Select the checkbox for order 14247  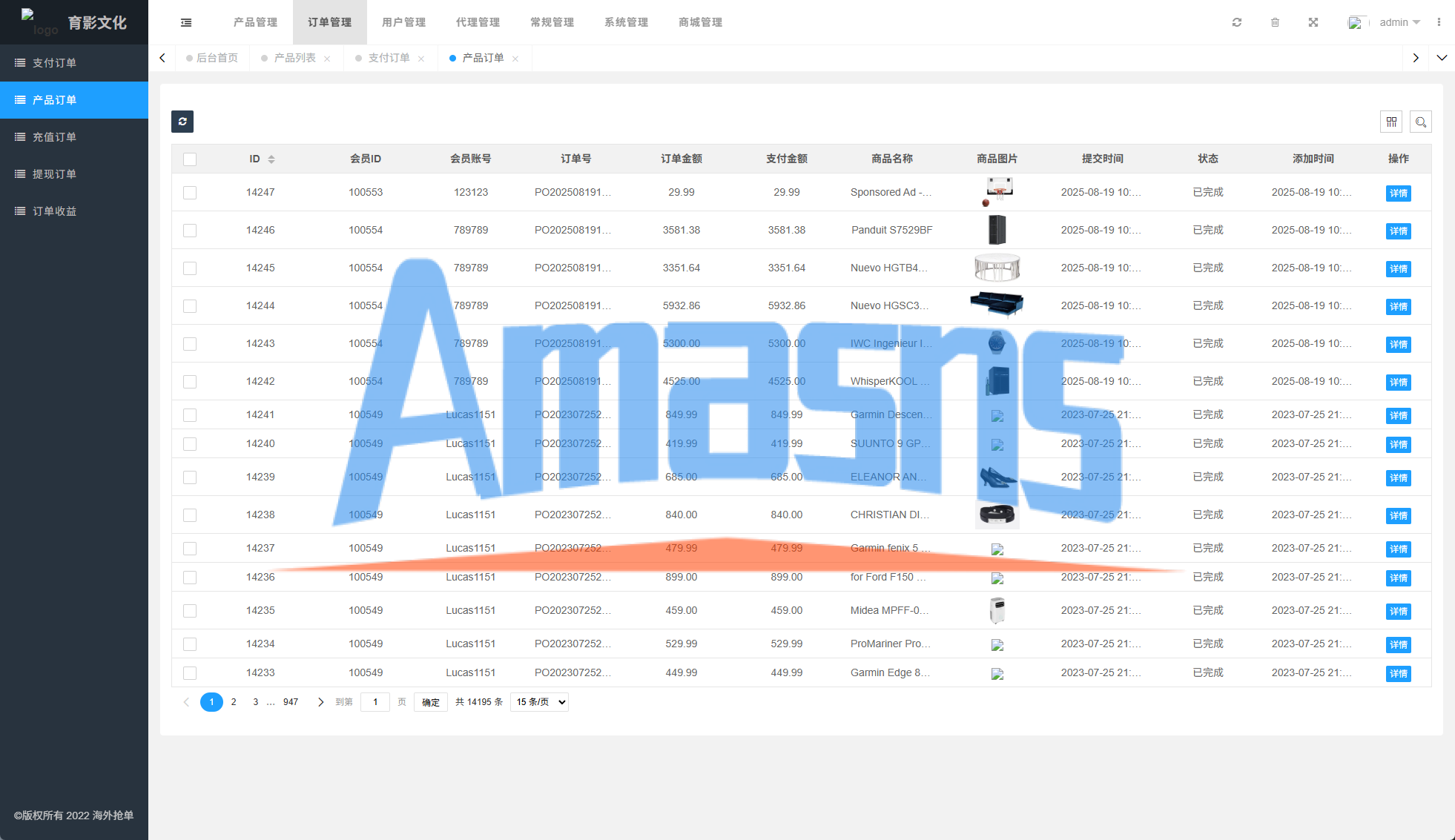(x=190, y=193)
